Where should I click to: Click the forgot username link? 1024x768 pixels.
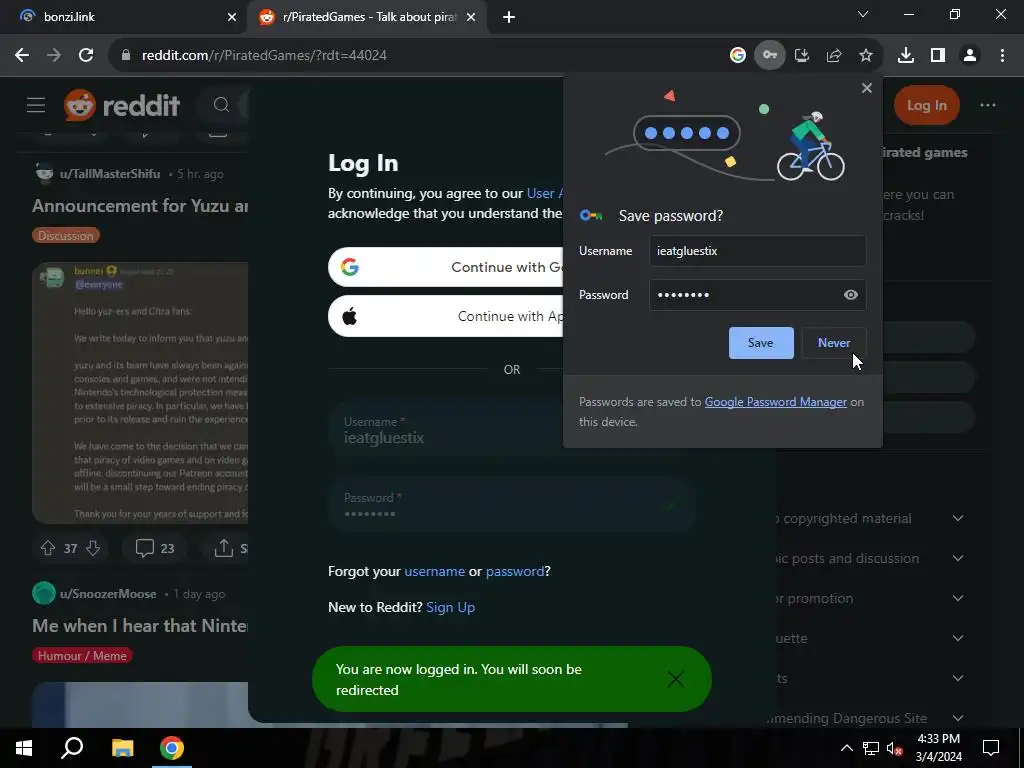[x=434, y=571]
